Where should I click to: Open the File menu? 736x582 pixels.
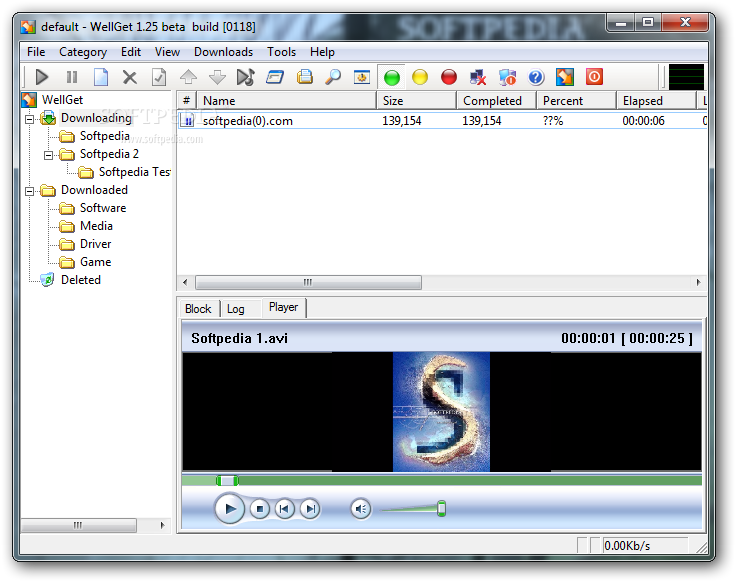coord(36,52)
